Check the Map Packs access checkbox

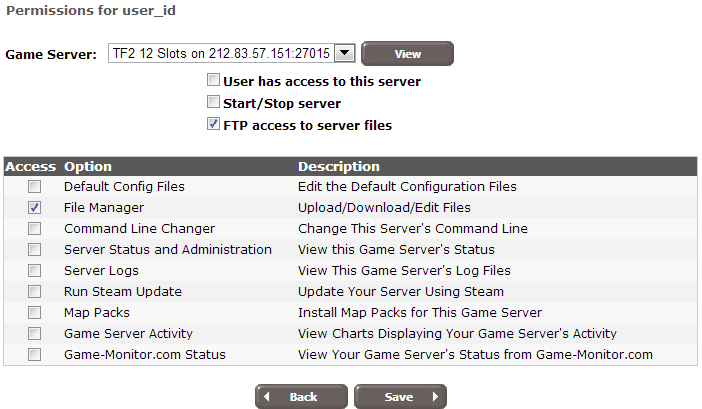pos(35,313)
